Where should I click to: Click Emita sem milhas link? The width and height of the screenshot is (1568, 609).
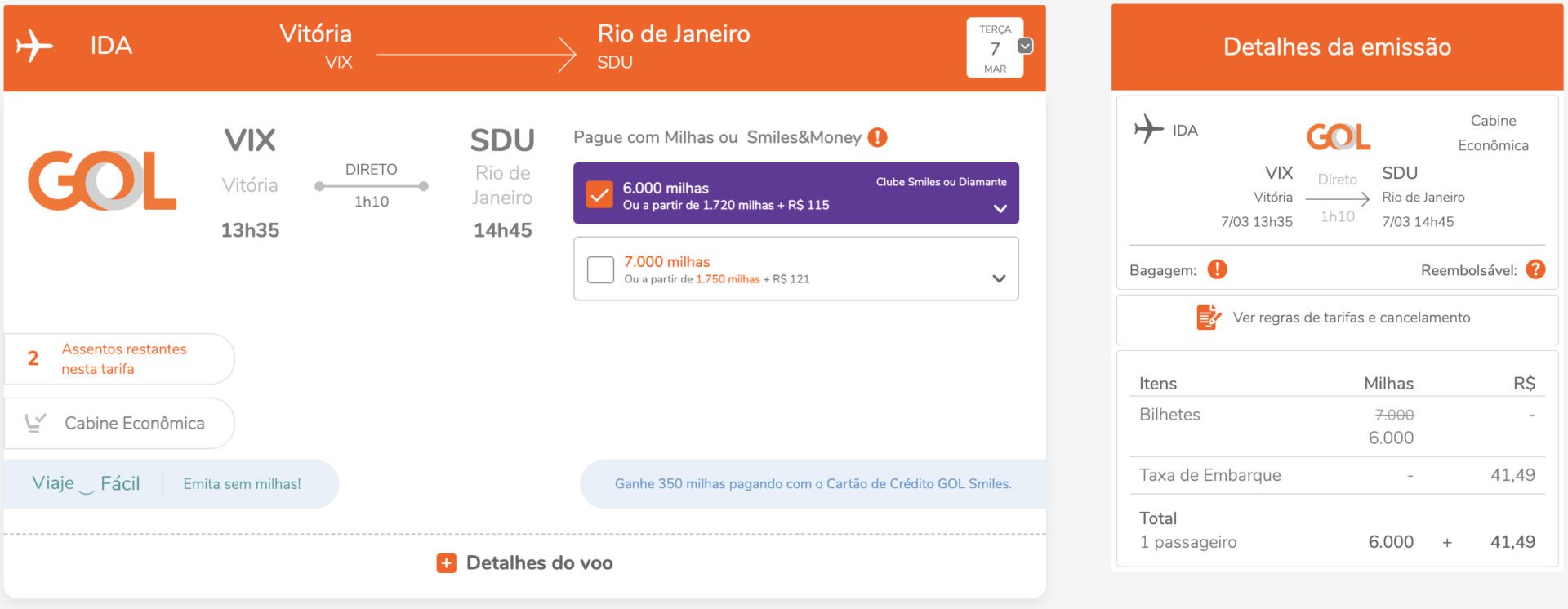click(x=242, y=484)
